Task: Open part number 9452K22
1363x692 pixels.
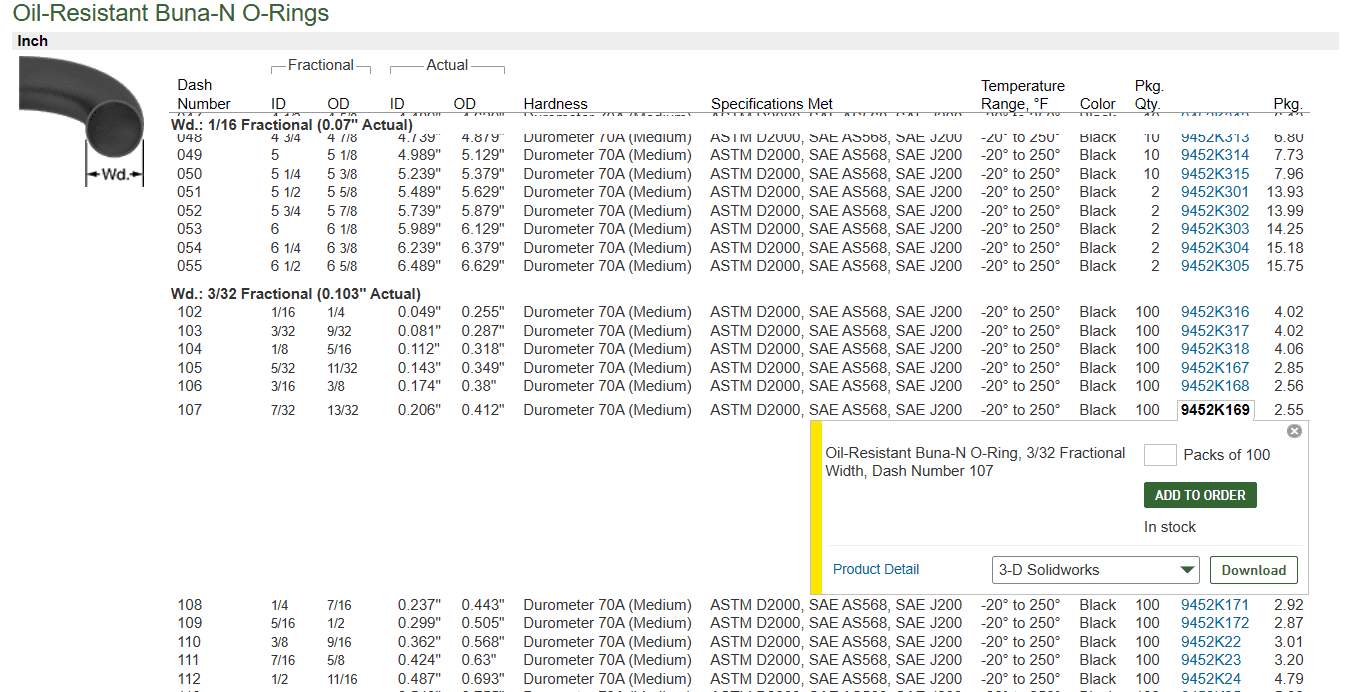Action: pyautogui.click(x=1210, y=642)
